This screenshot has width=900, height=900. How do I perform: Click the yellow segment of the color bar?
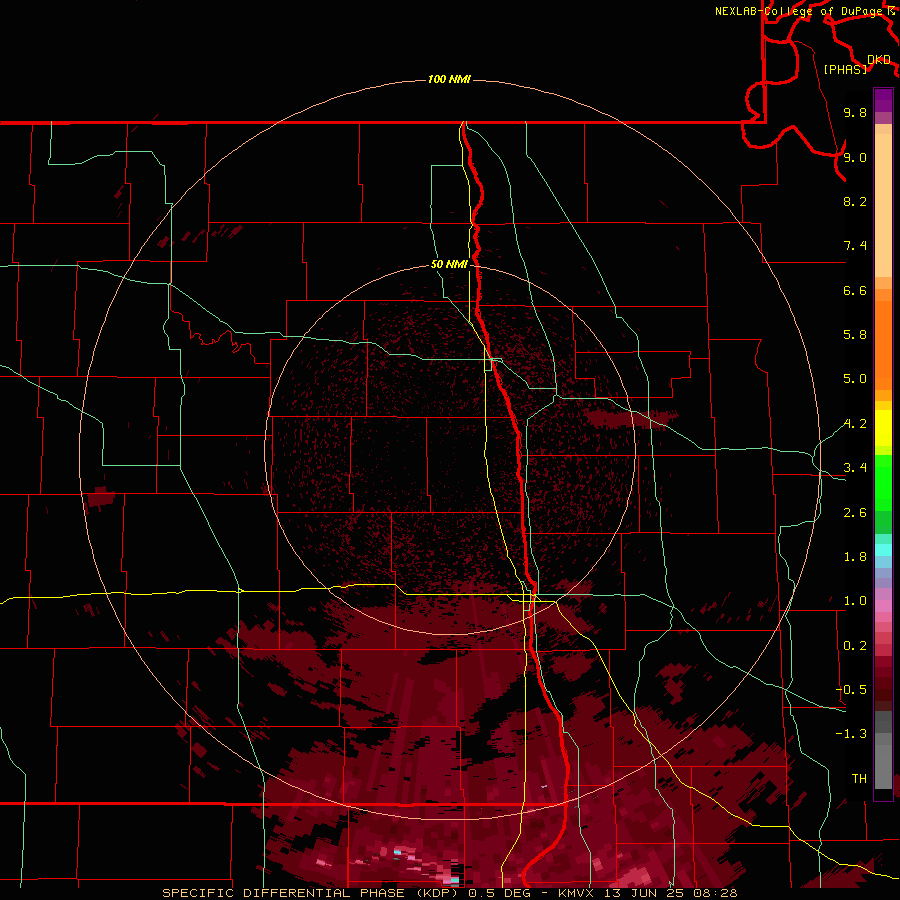883,428
